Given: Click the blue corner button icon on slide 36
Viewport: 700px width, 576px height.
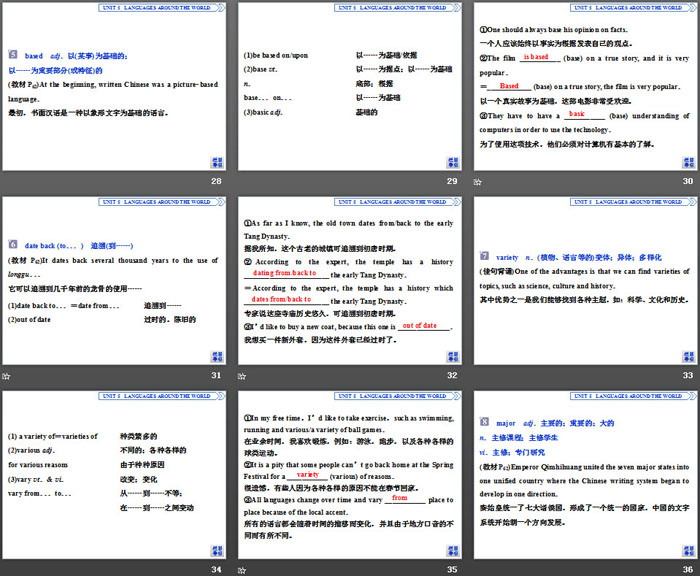Looking at the screenshot, I should [688, 551].
